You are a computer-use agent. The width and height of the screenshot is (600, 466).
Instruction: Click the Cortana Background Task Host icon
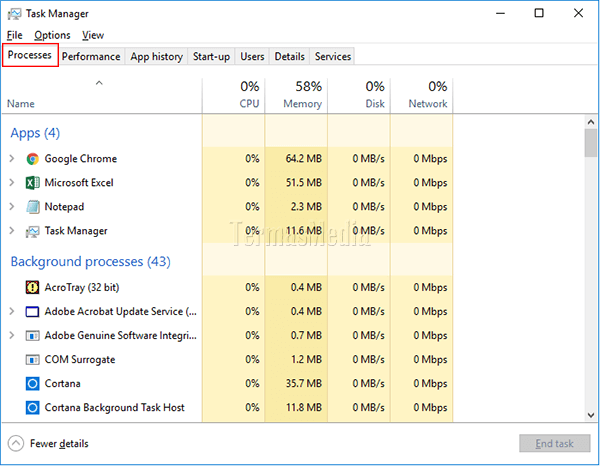tap(33, 407)
